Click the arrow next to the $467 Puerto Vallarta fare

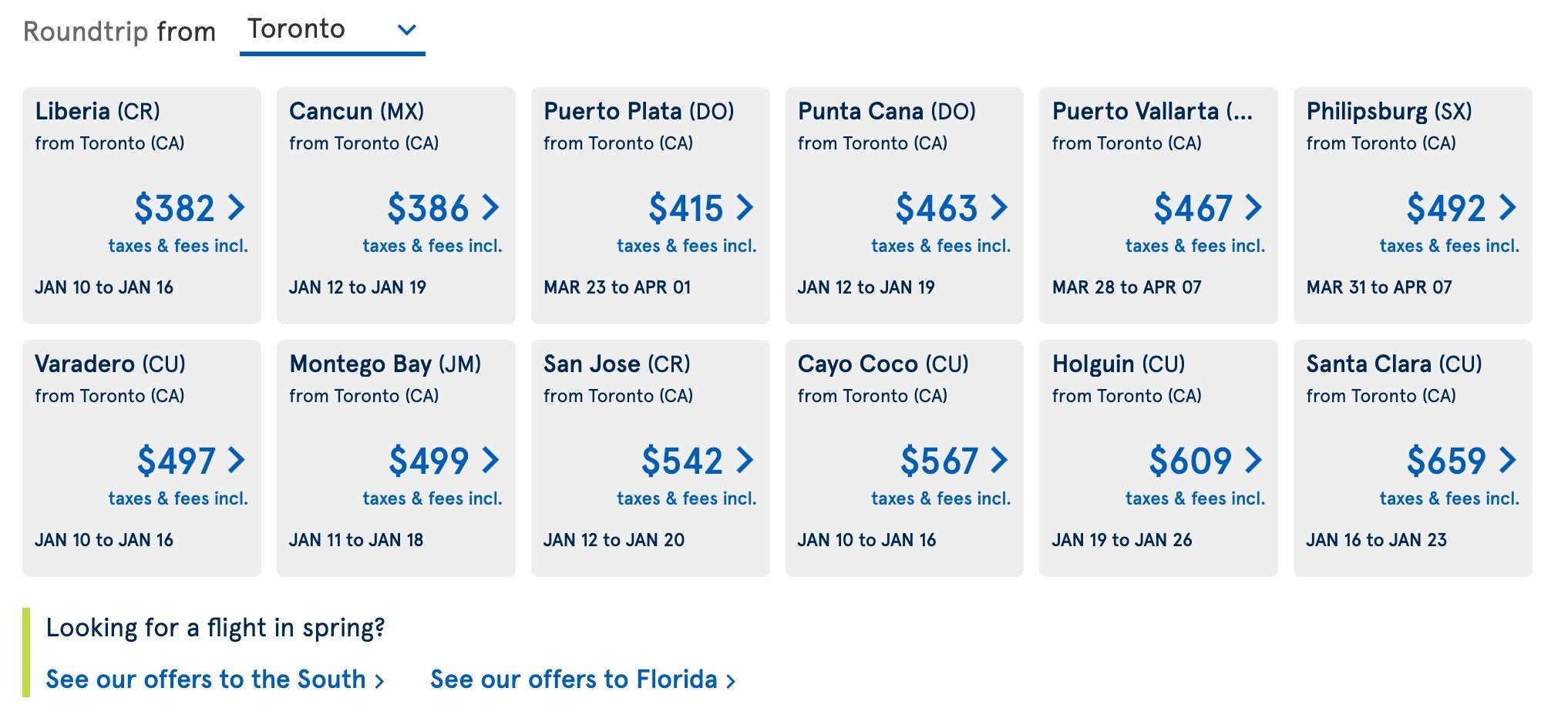click(1253, 207)
